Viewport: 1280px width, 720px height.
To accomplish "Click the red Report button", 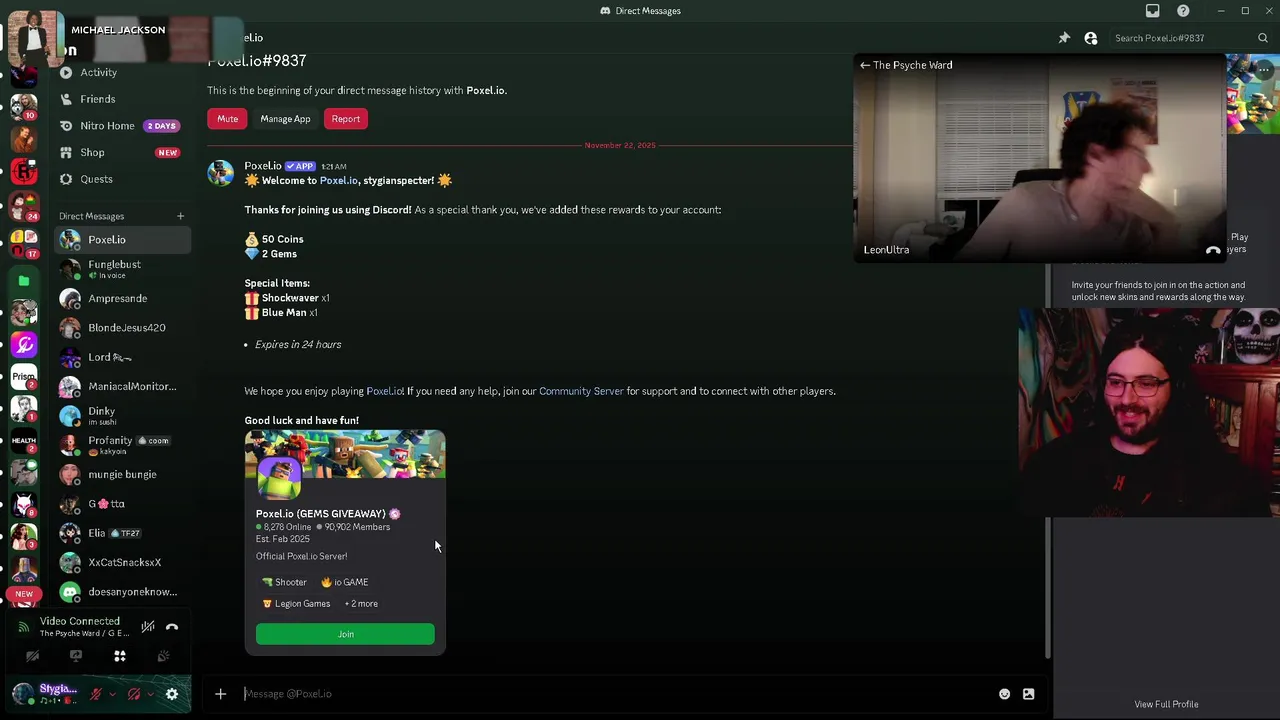I will click(x=346, y=119).
